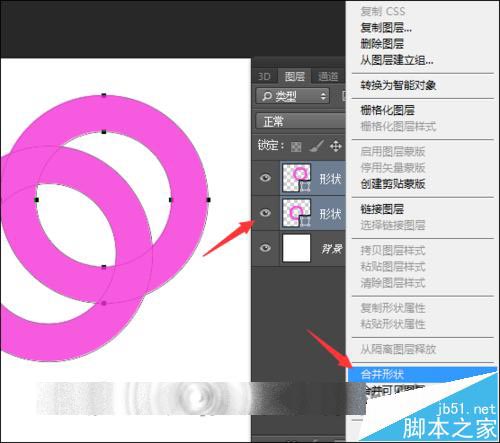This screenshot has width=500, height=443.
Task: Open the 正常 blend mode dropdown
Action: 300,121
